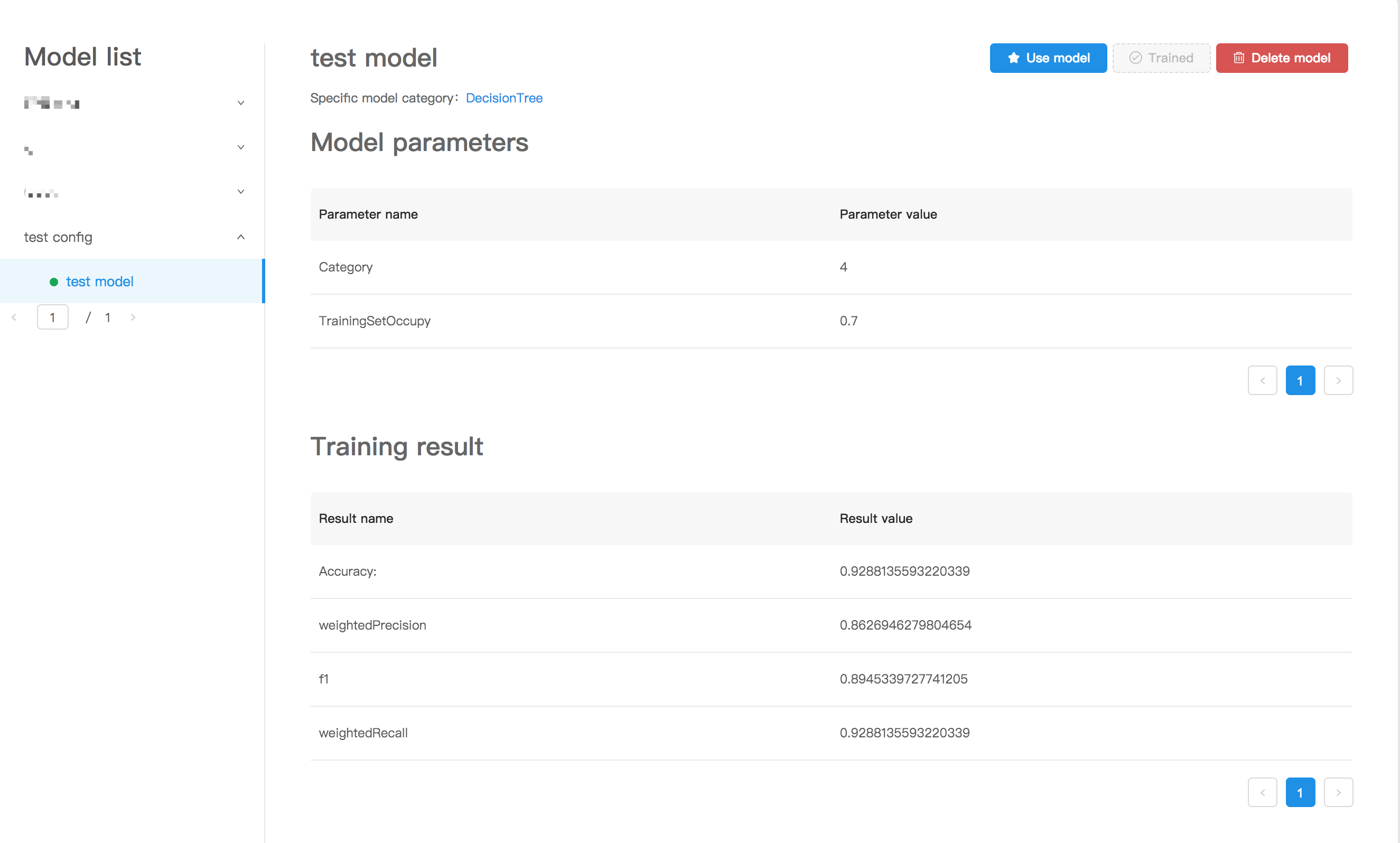
Task: Select page 1 of Training result pagination
Action: [x=1300, y=792]
